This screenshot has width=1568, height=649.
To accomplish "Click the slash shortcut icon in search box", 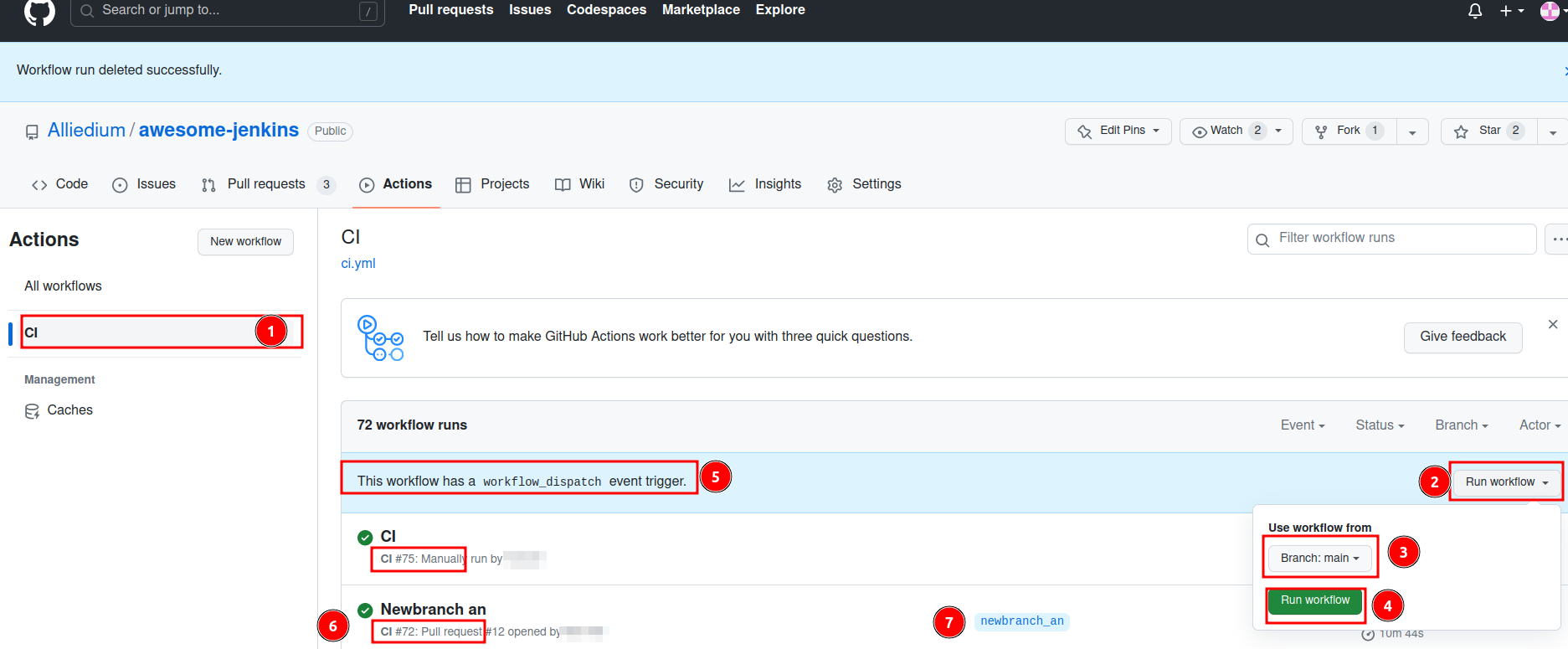I will pos(368,11).
